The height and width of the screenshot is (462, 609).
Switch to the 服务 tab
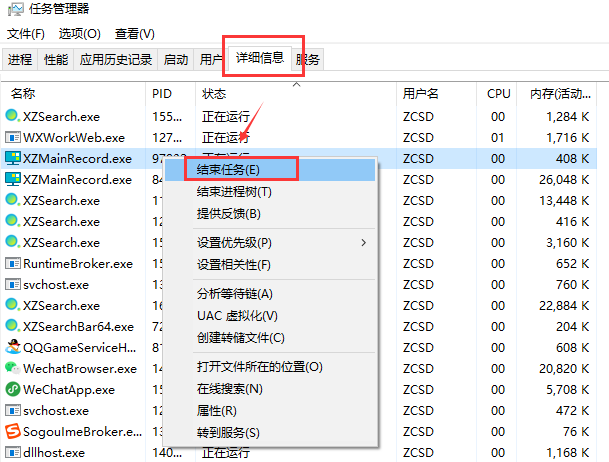pos(308,59)
